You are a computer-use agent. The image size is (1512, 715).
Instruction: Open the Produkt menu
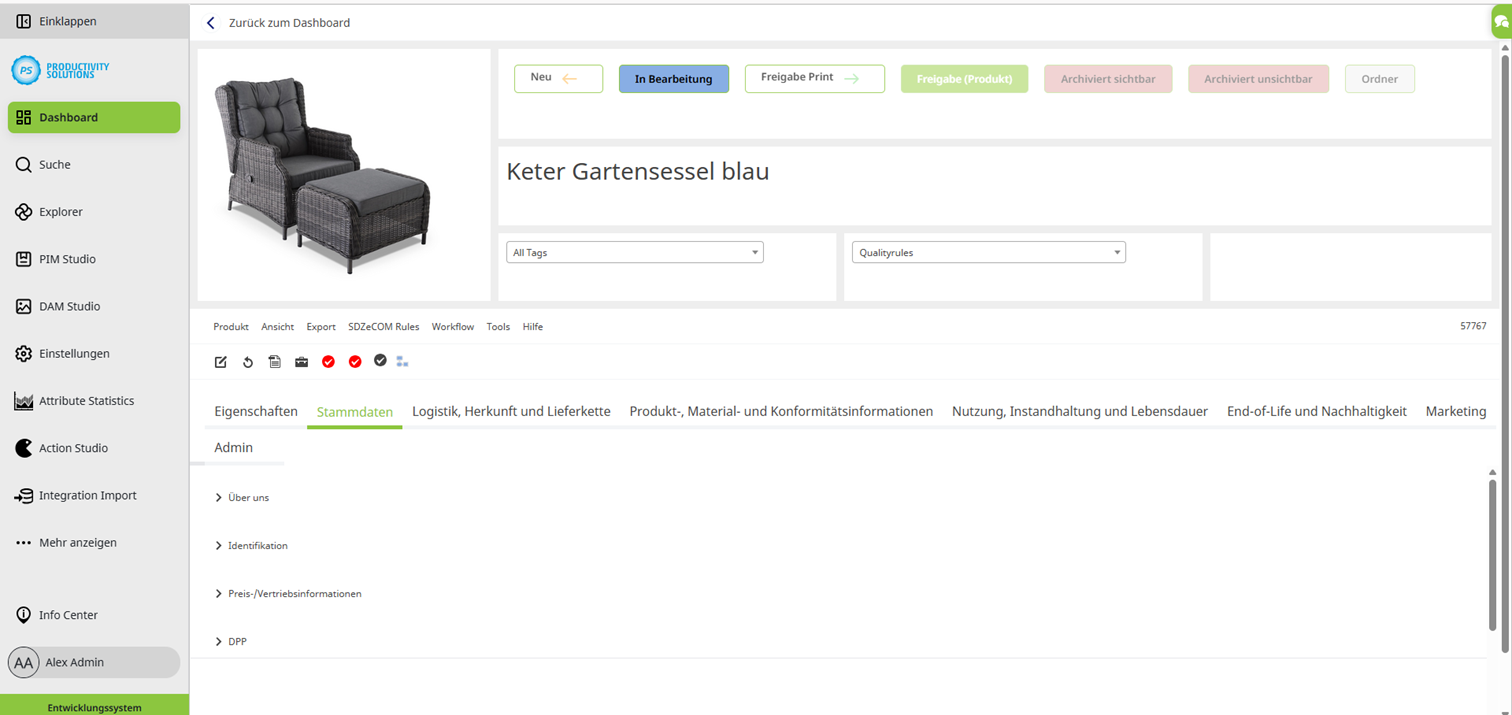pyautogui.click(x=231, y=326)
